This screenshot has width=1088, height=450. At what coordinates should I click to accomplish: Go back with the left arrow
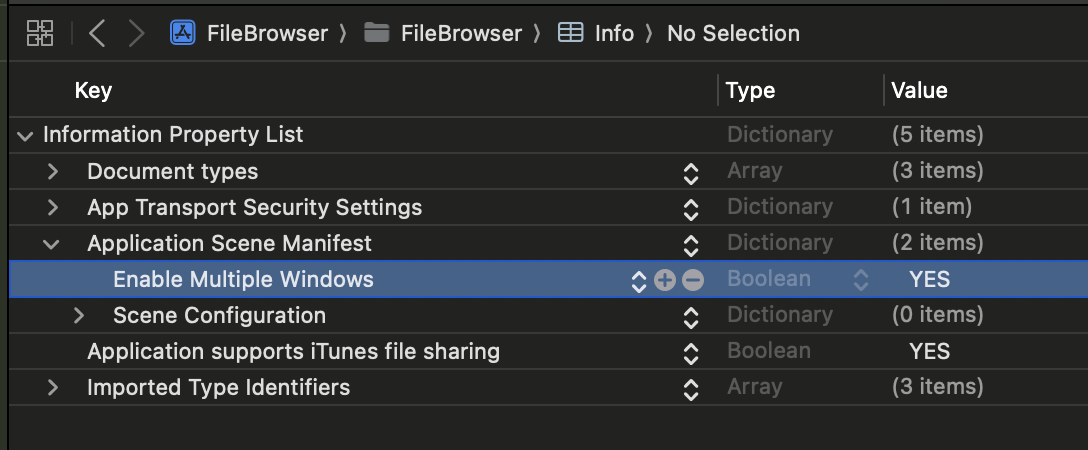pyautogui.click(x=97, y=33)
